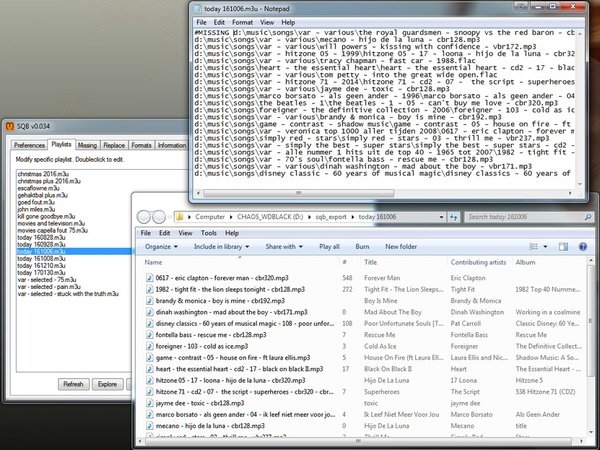Expand breadcrumb arrow after CHAOS_WDBLACK (D:)
Screen dimensions: 600x450
[309, 217]
